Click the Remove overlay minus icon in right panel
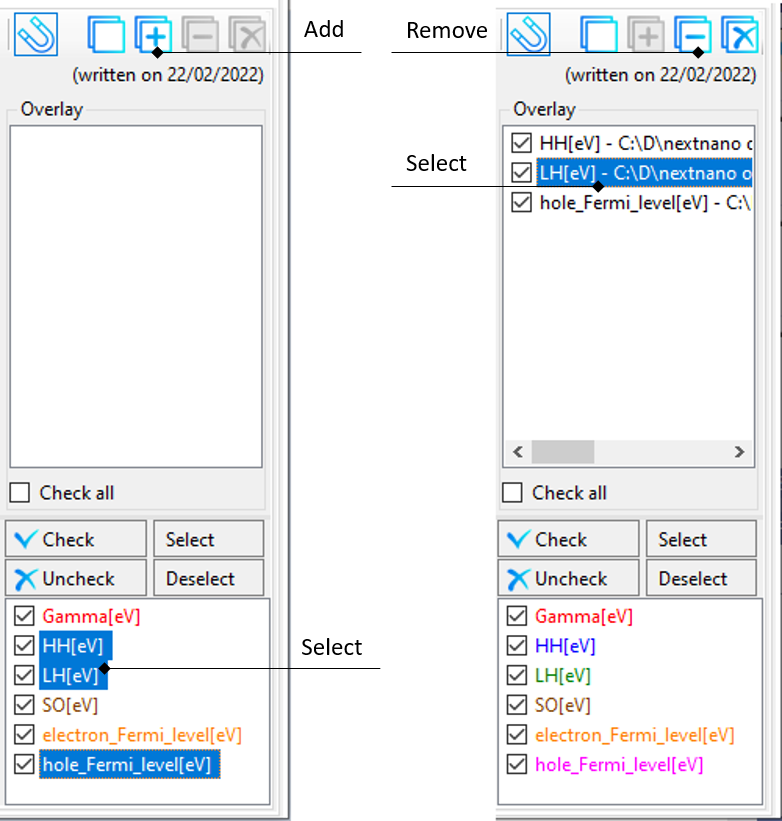 click(x=691, y=35)
